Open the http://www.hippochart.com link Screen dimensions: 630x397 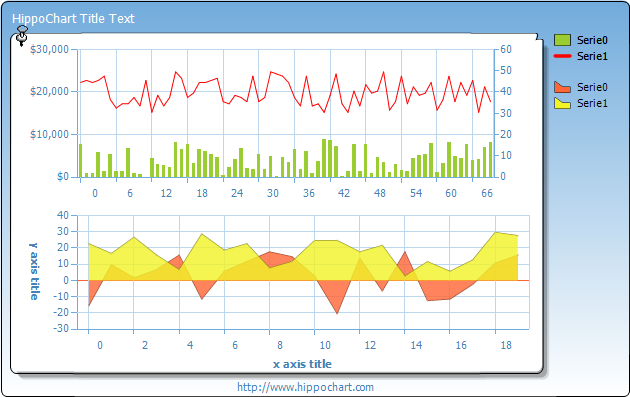305,387
